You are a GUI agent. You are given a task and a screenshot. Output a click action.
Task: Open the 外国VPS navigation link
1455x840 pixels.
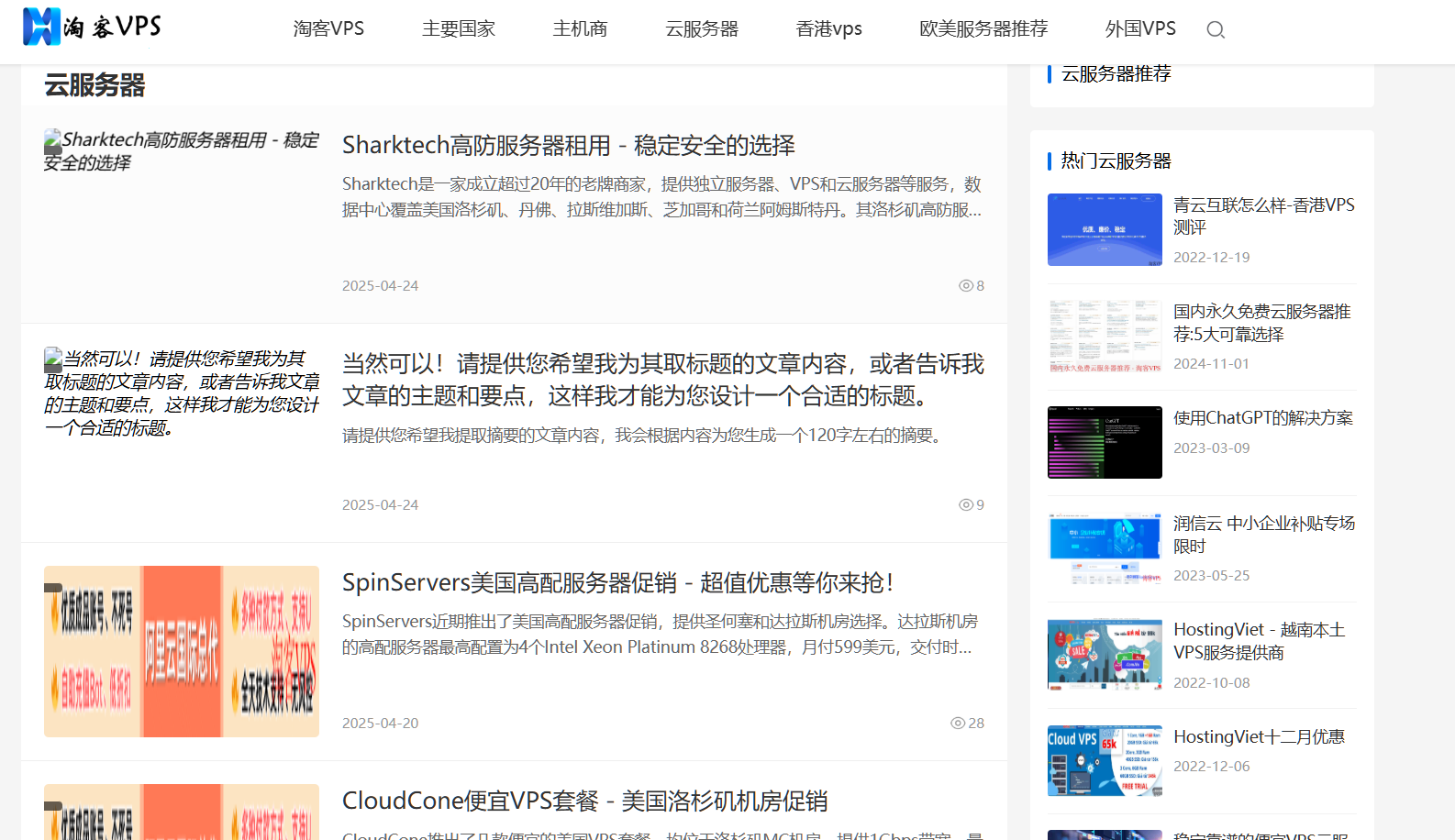point(1140,28)
